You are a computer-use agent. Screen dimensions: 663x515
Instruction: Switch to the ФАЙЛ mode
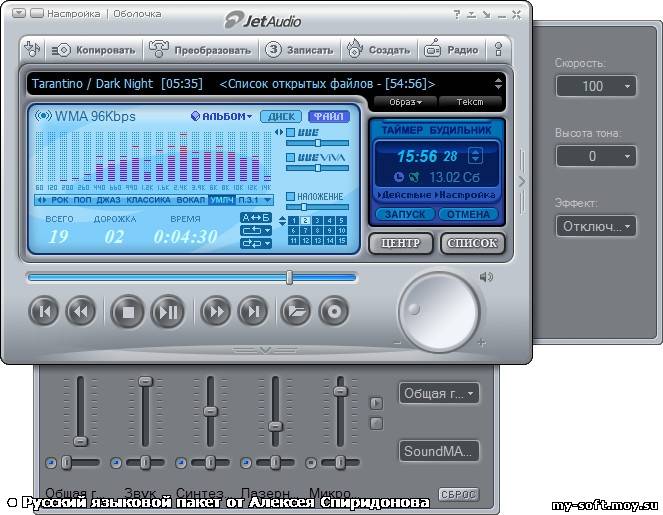329,116
